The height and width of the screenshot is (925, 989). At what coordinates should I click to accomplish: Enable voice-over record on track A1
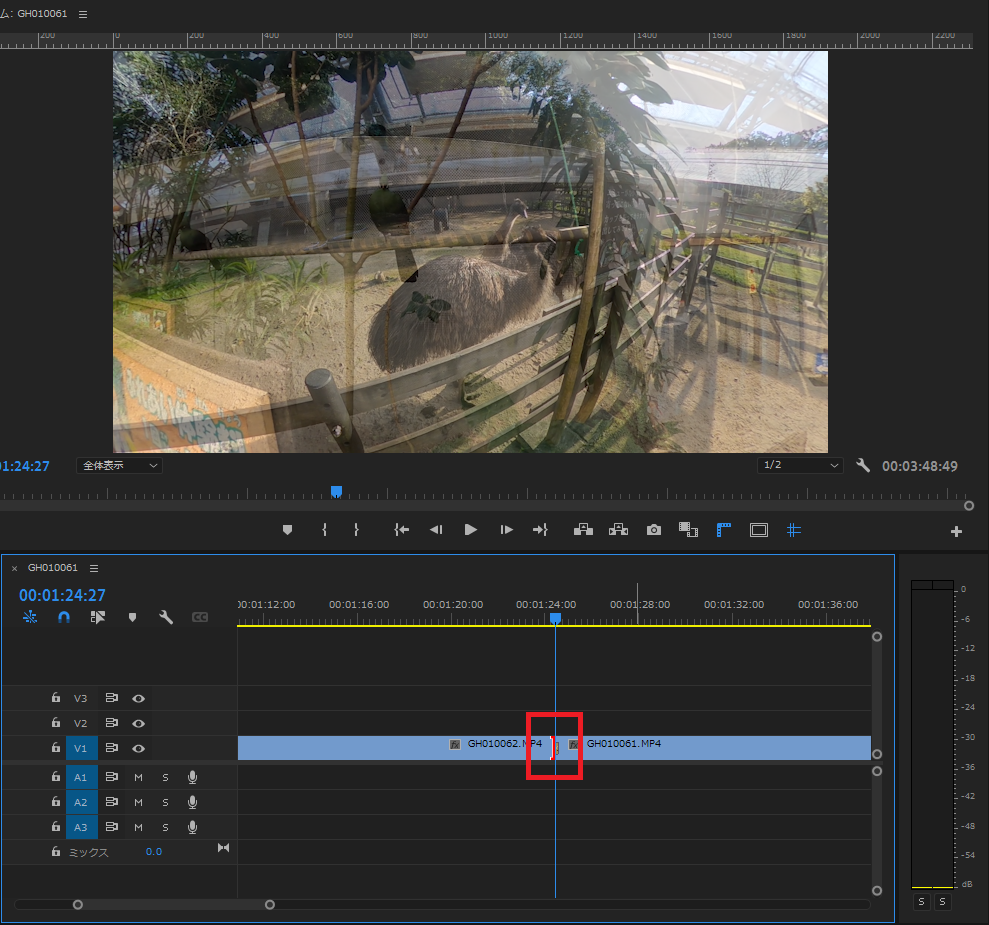(192, 777)
